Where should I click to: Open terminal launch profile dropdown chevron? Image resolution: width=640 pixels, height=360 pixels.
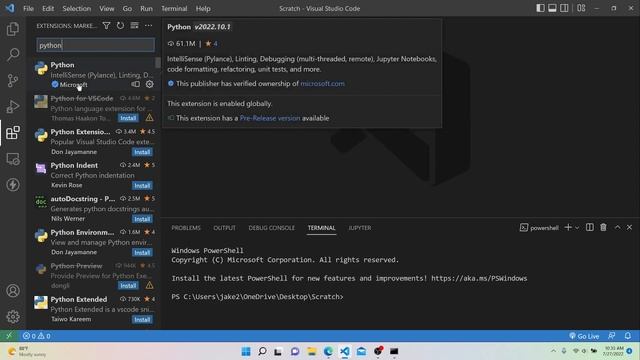pos(577,228)
